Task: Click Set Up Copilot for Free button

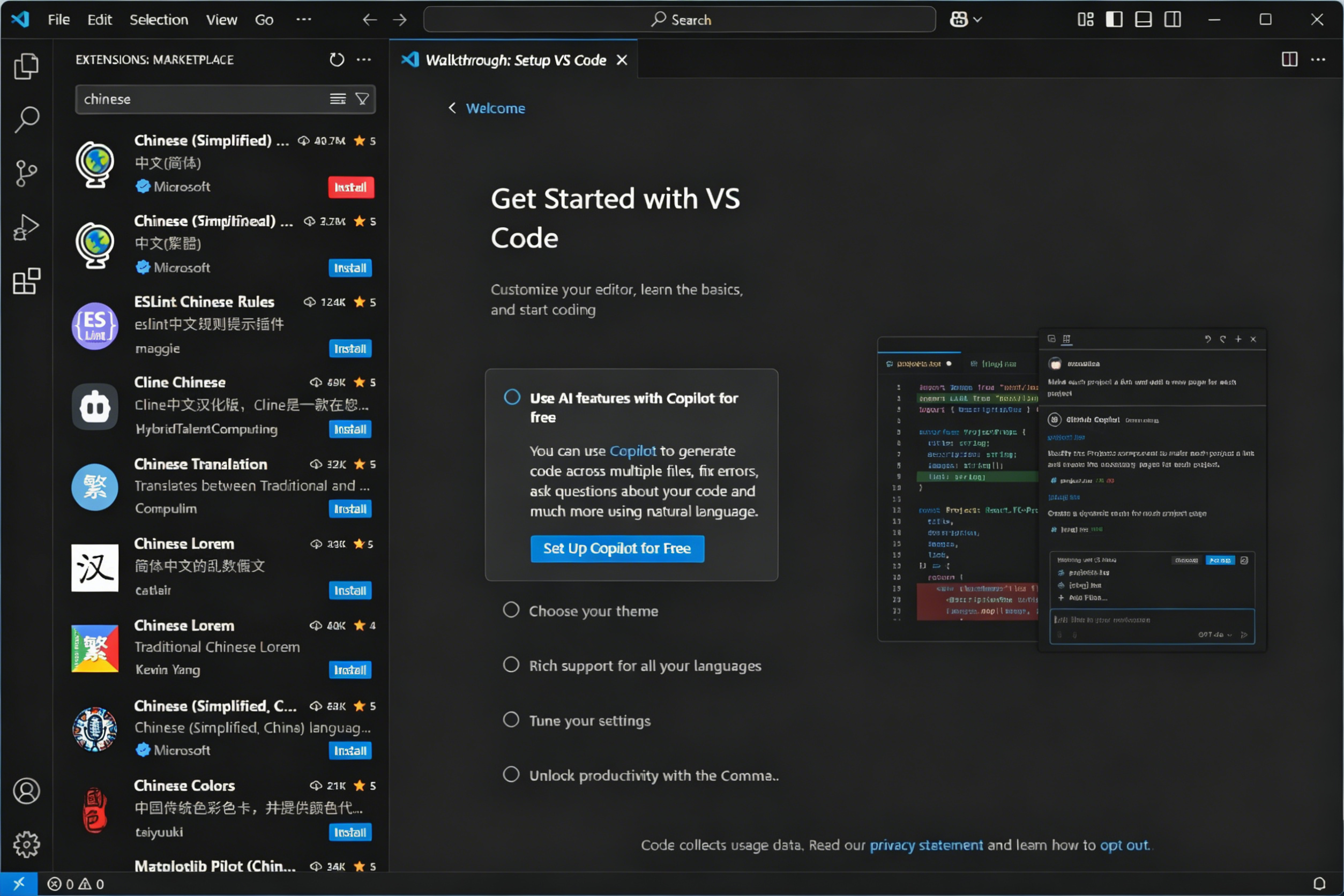Action: [x=617, y=549]
